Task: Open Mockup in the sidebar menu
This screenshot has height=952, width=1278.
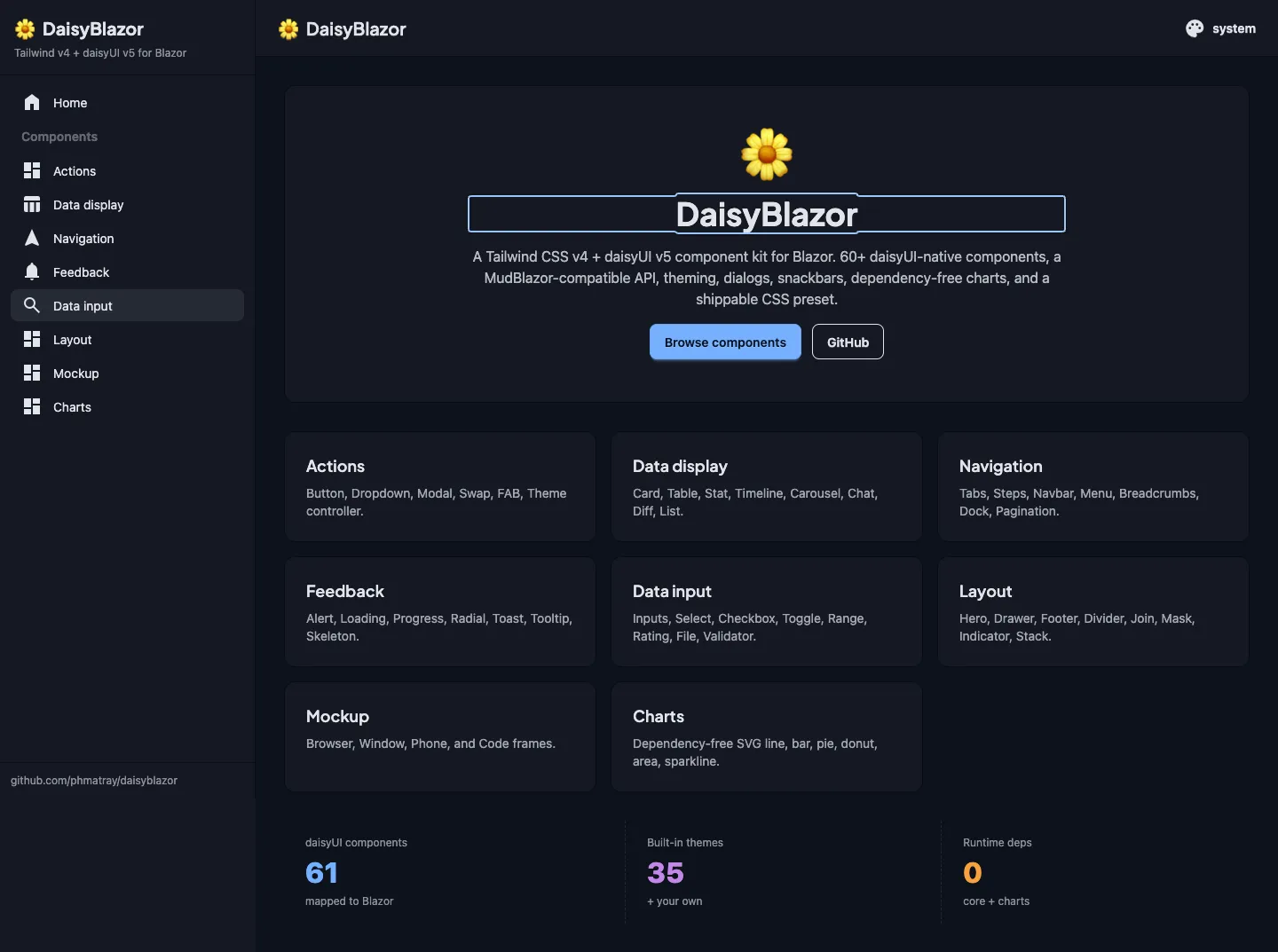Action: coord(127,374)
